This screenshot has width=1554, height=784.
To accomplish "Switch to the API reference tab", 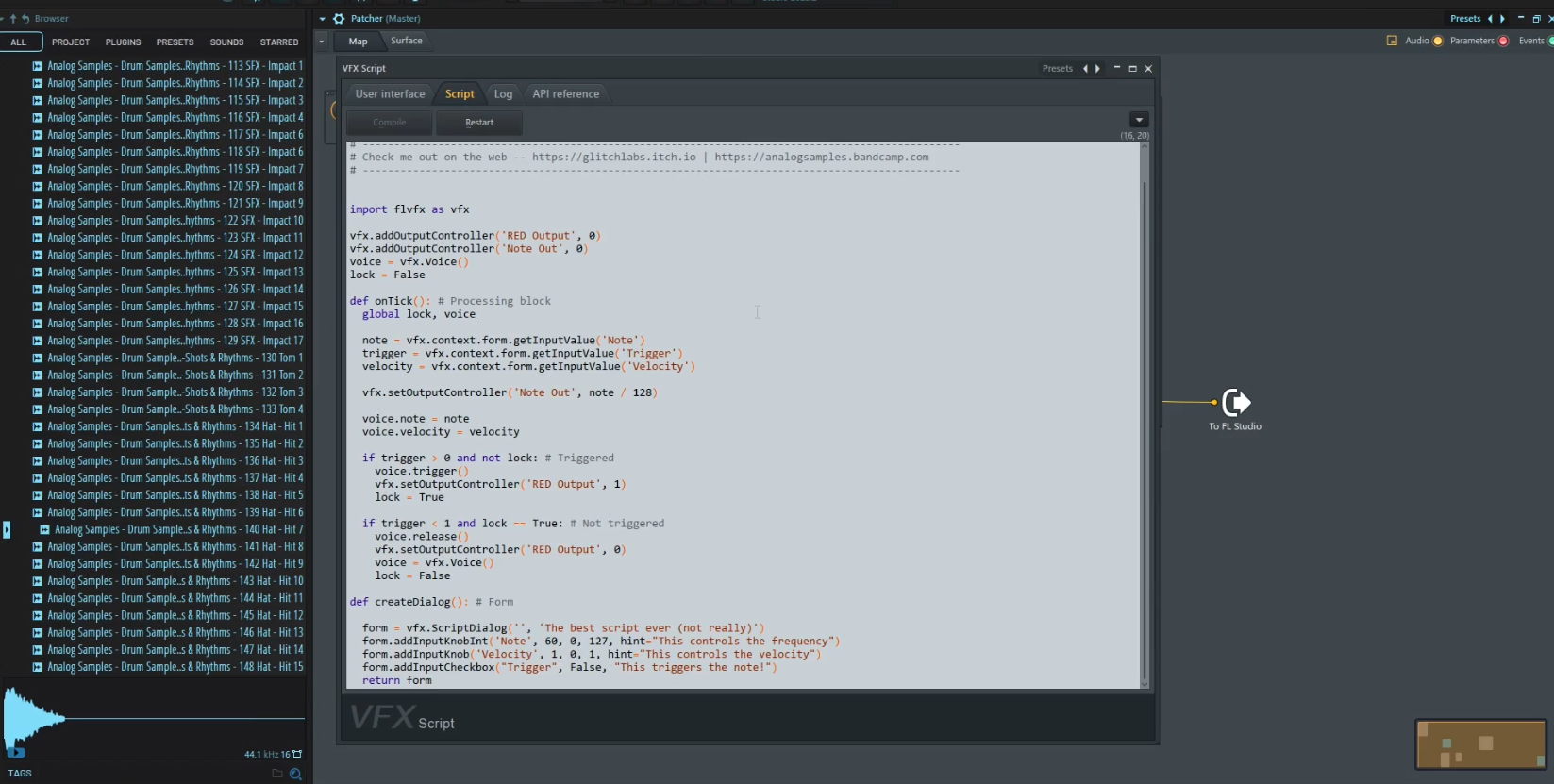I will tap(565, 94).
